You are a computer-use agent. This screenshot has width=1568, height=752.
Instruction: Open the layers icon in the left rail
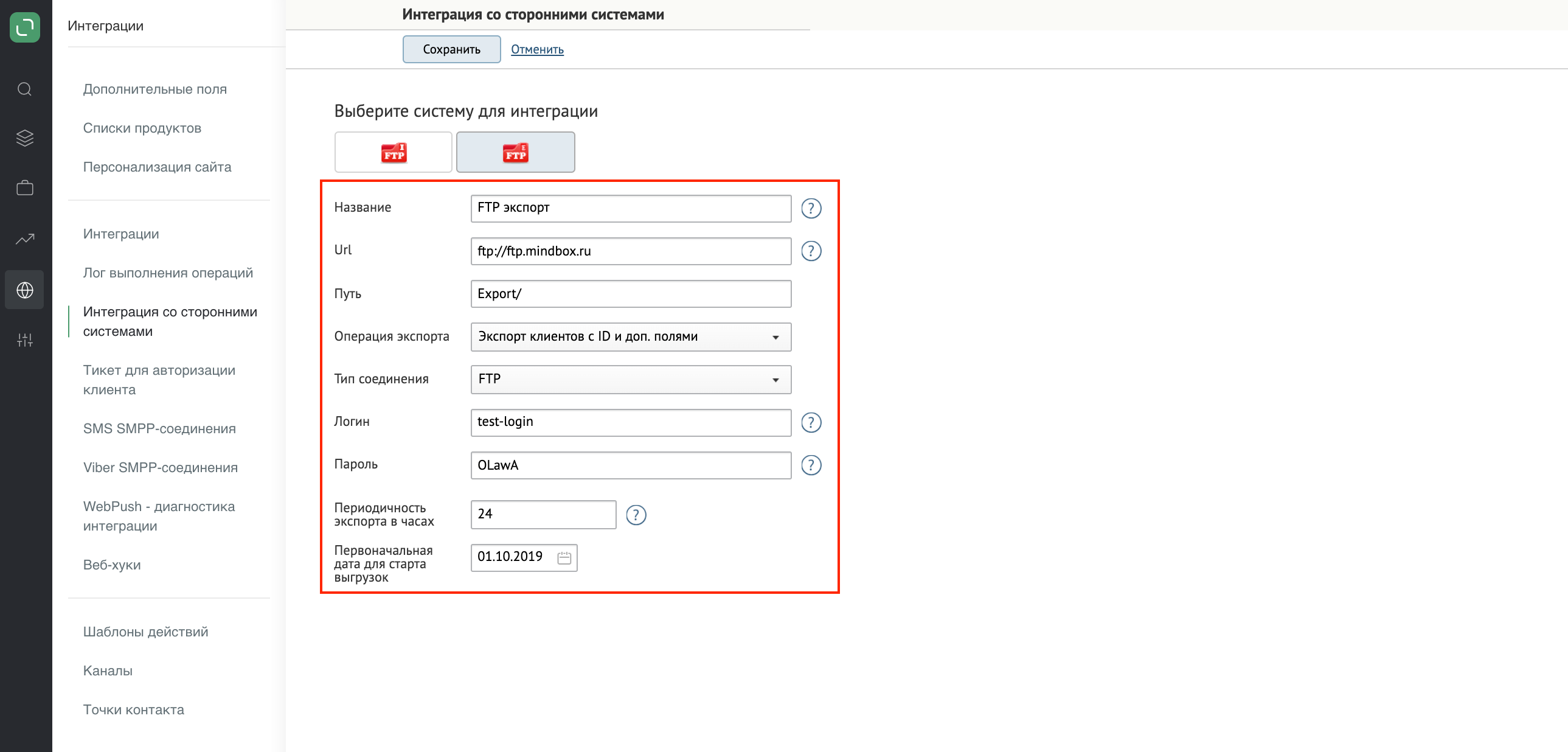coord(25,138)
